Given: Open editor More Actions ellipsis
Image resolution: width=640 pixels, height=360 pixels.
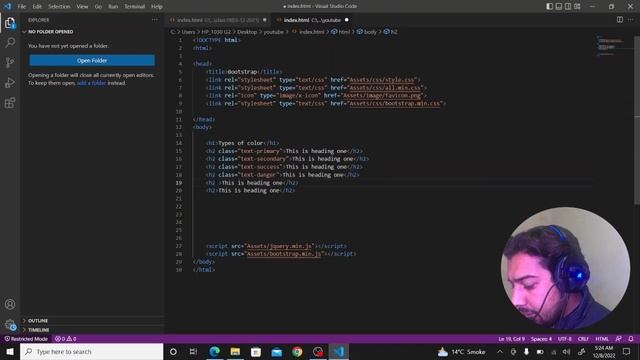Looking at the screenshot, I should coord(631,20).
